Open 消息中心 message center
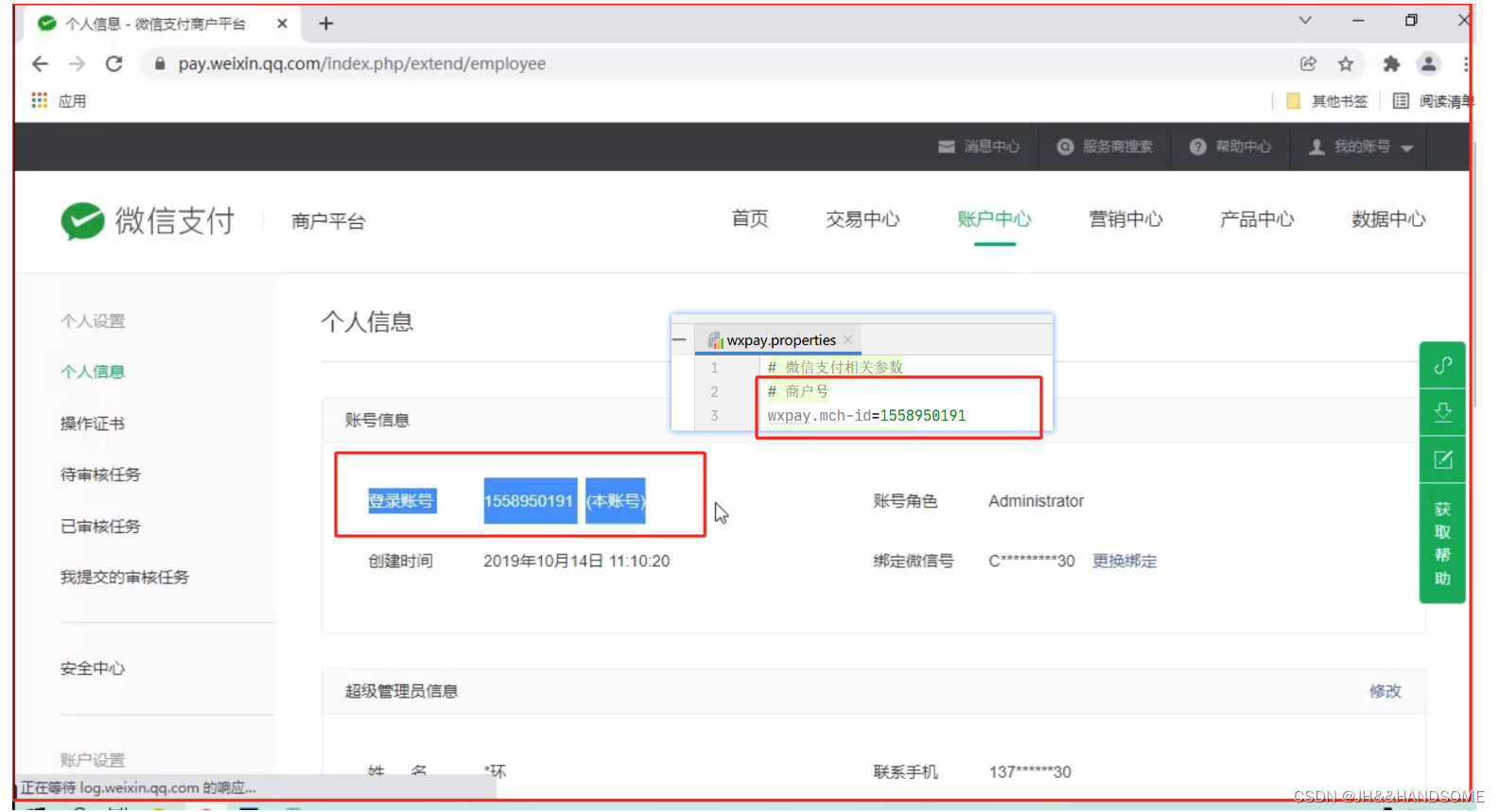Viewport: 1499px width, 812px height. coord(979,147)
